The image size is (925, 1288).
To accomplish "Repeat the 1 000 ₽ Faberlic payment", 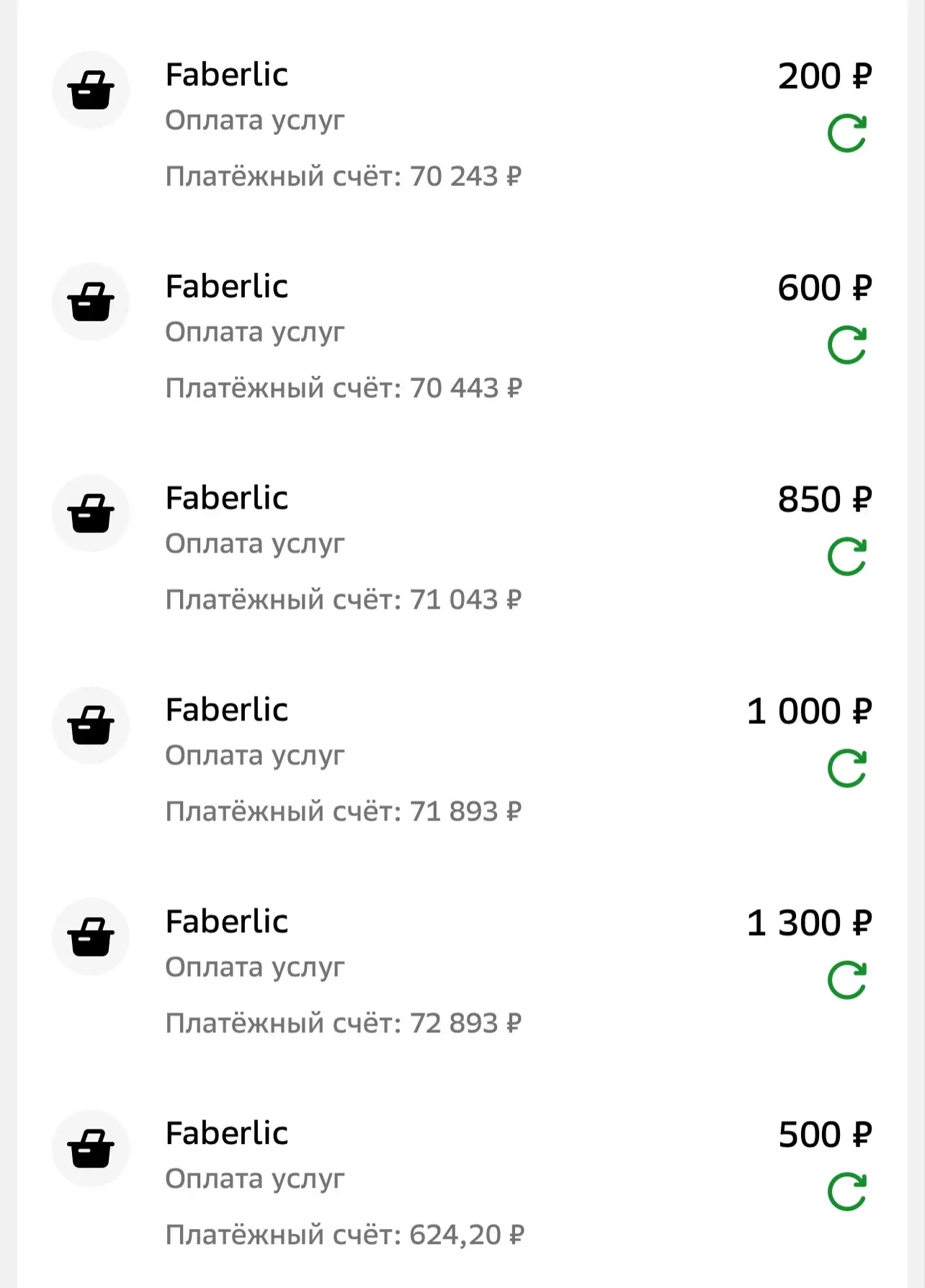I will (x=847, y=769).
